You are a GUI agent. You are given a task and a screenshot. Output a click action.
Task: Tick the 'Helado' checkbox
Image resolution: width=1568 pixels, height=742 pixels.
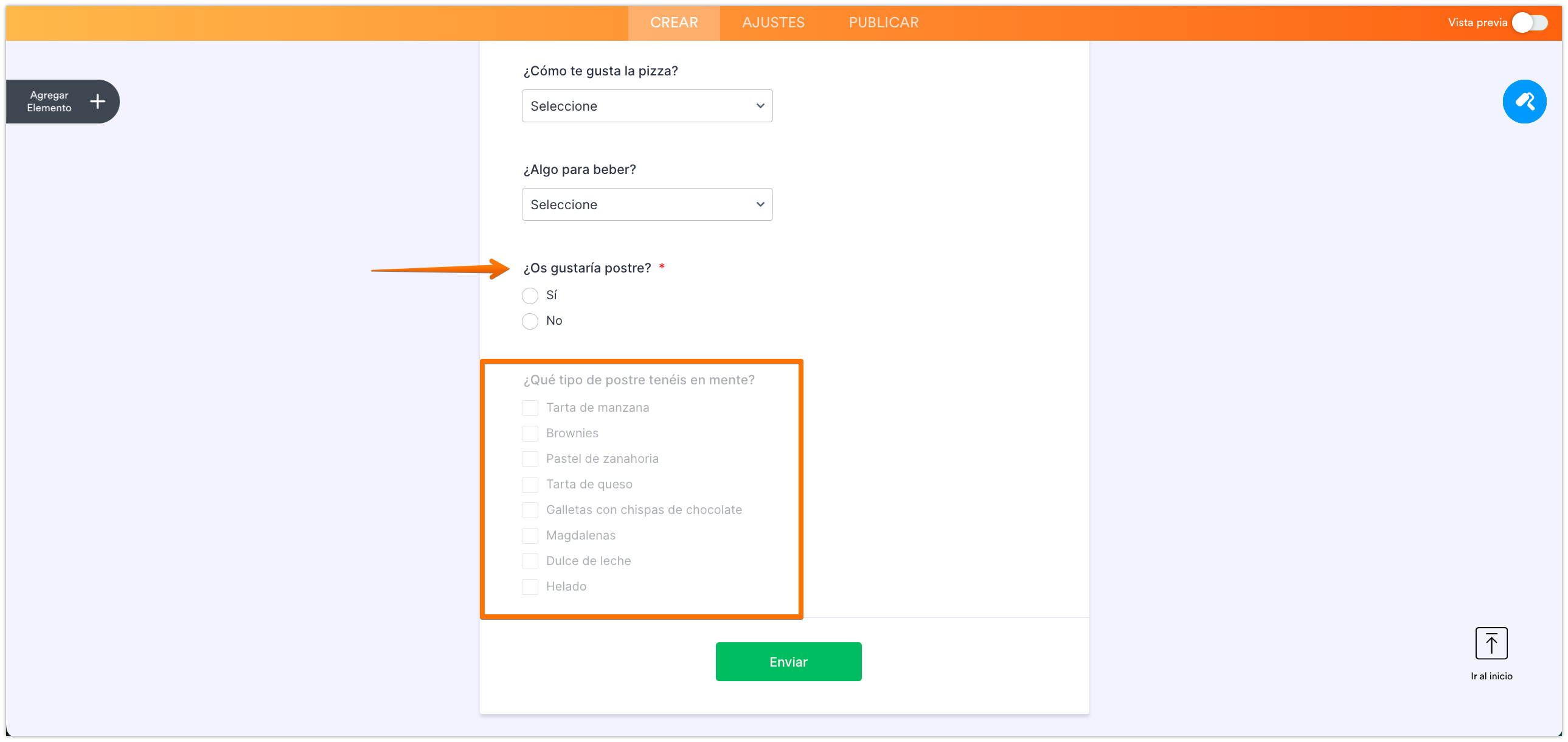coord(530,587)
